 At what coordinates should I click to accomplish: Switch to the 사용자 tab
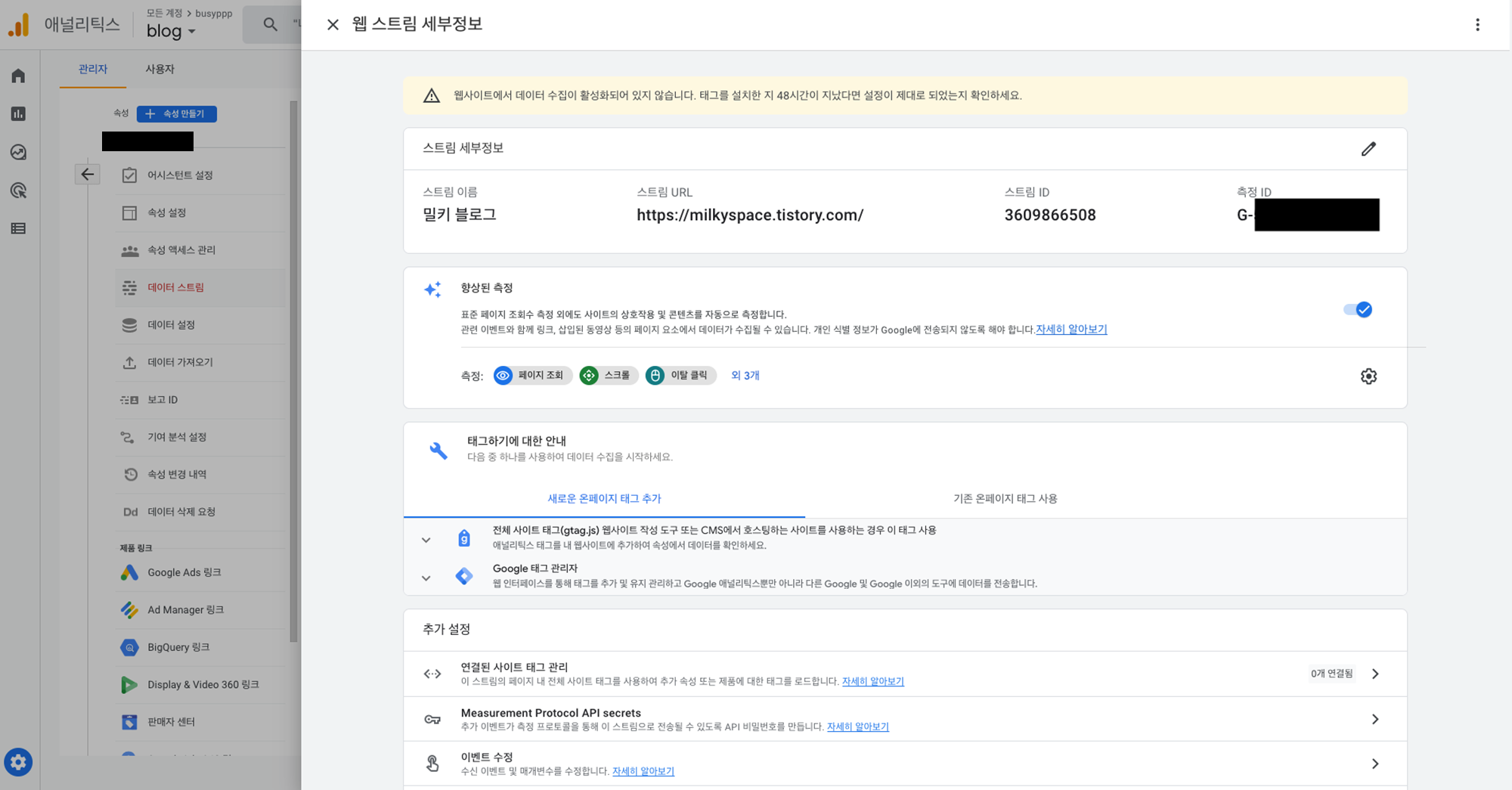pyautogui.click(x=160, y=69)
